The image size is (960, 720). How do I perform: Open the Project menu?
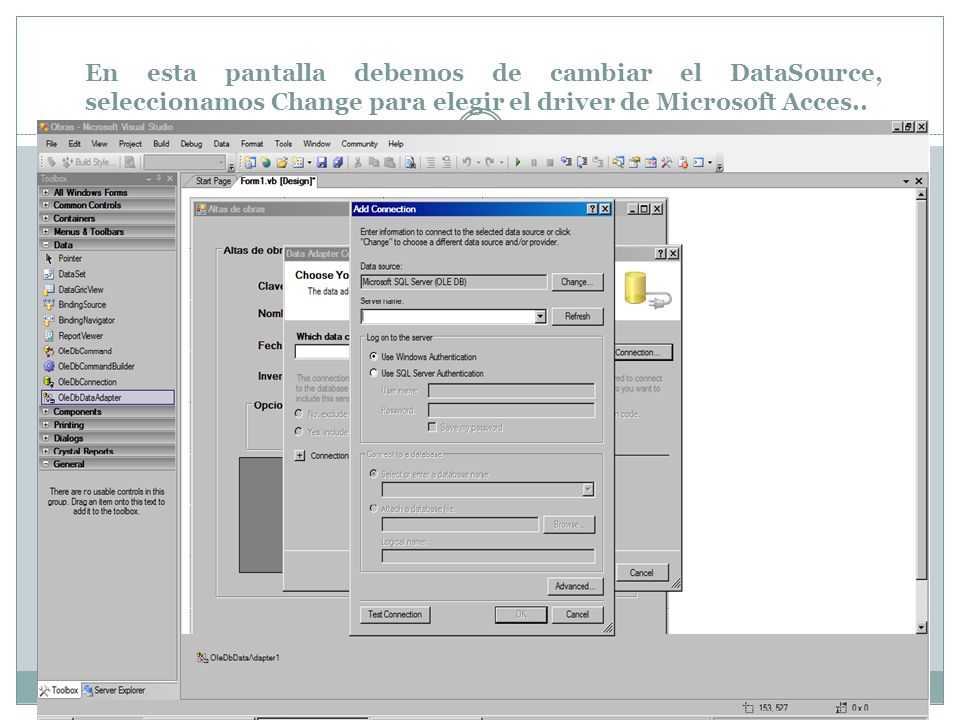click(x=130, y=144)
